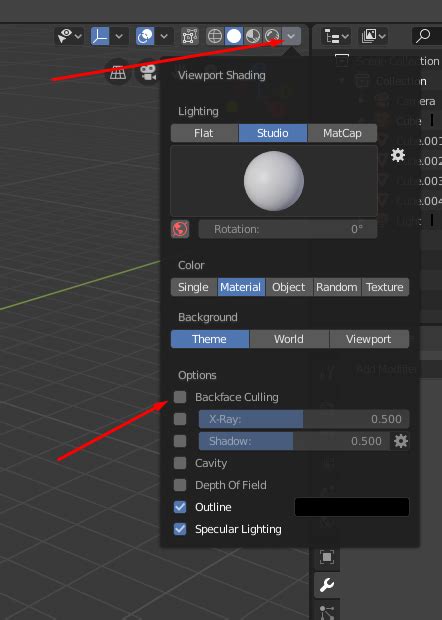Open Shadow settings gear icon
The image size is (442, 620).
pyautogui.click(x=400, y=441)
